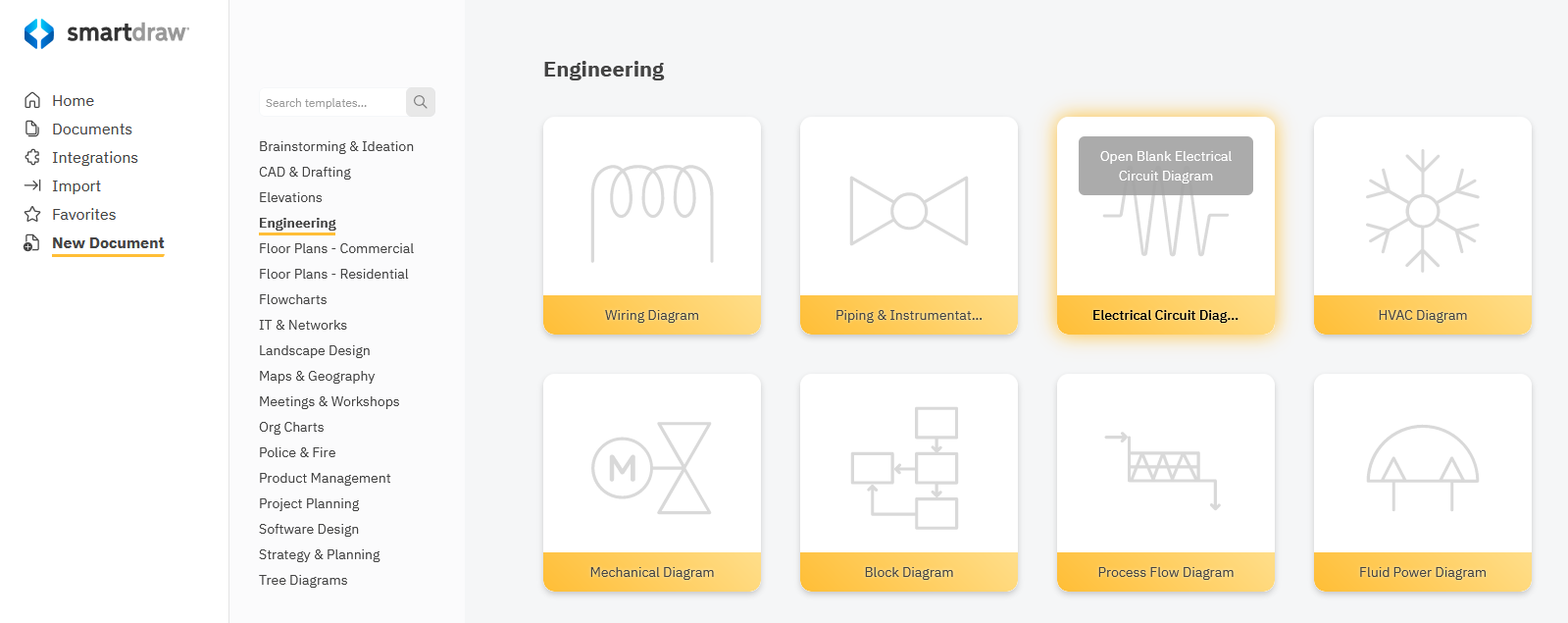
Task: Open the CAD & Drafting category
Action: [304, 172]
